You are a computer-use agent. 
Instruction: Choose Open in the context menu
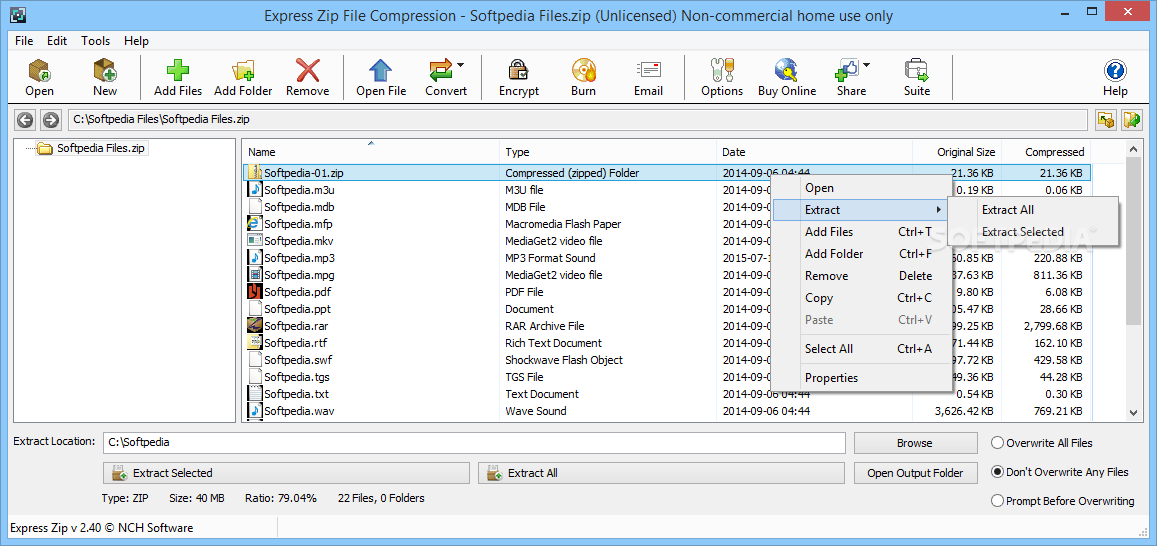[x=860, y=188]
